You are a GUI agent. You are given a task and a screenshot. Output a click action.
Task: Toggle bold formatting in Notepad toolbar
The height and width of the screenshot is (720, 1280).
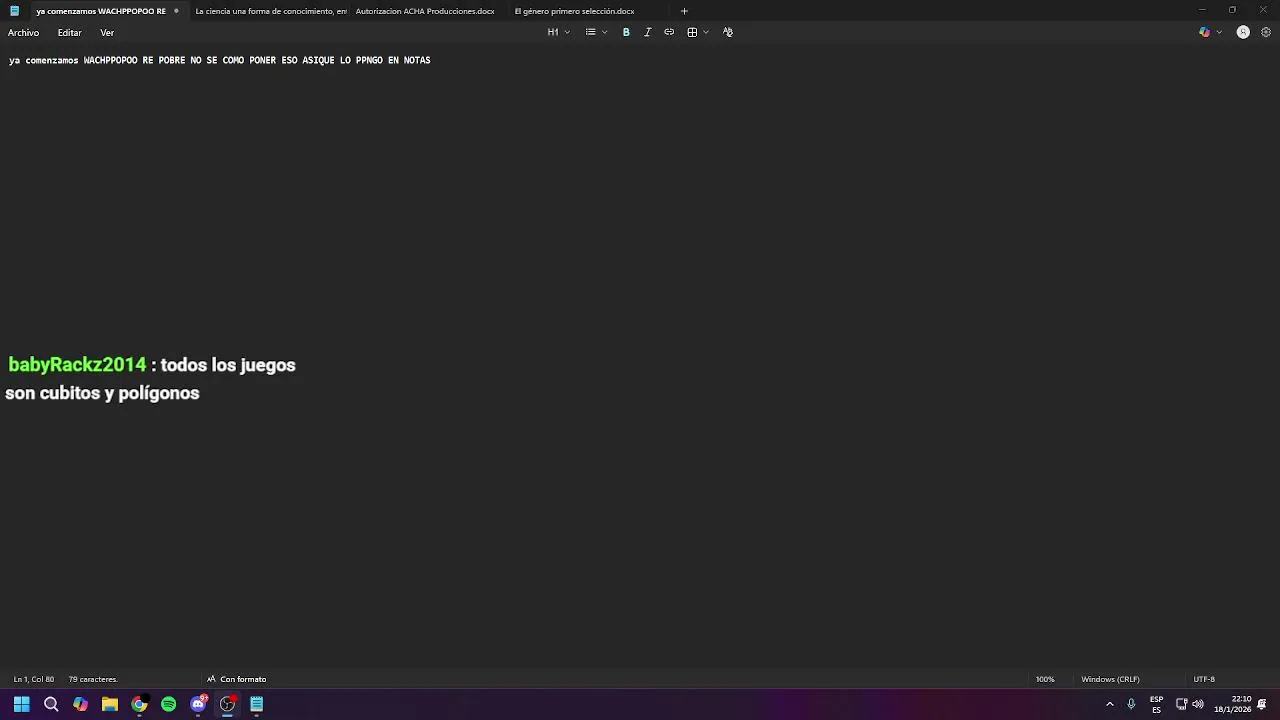point(626,32)
